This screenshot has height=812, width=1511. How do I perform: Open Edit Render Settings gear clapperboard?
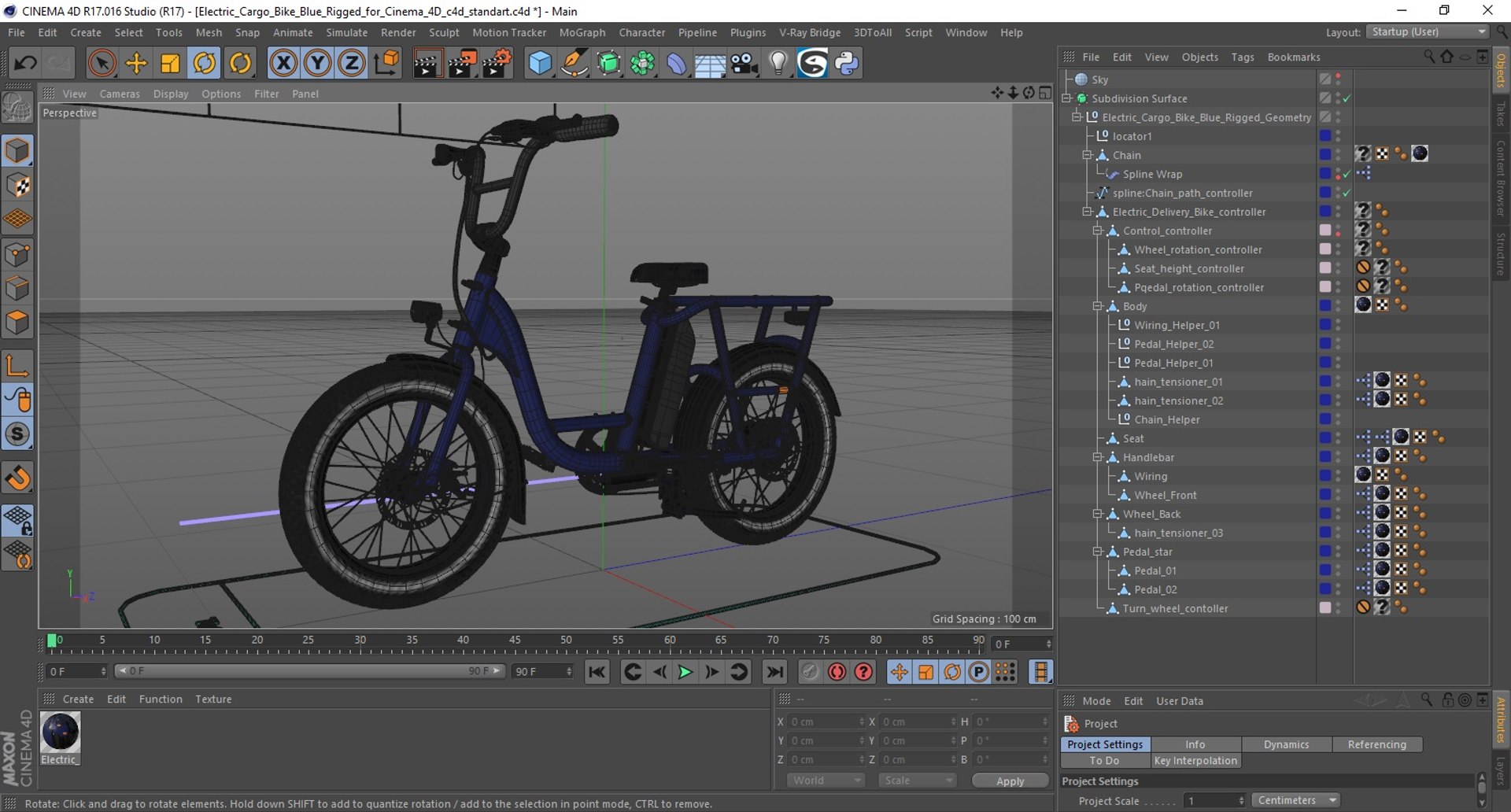click(x=497, y=63)
